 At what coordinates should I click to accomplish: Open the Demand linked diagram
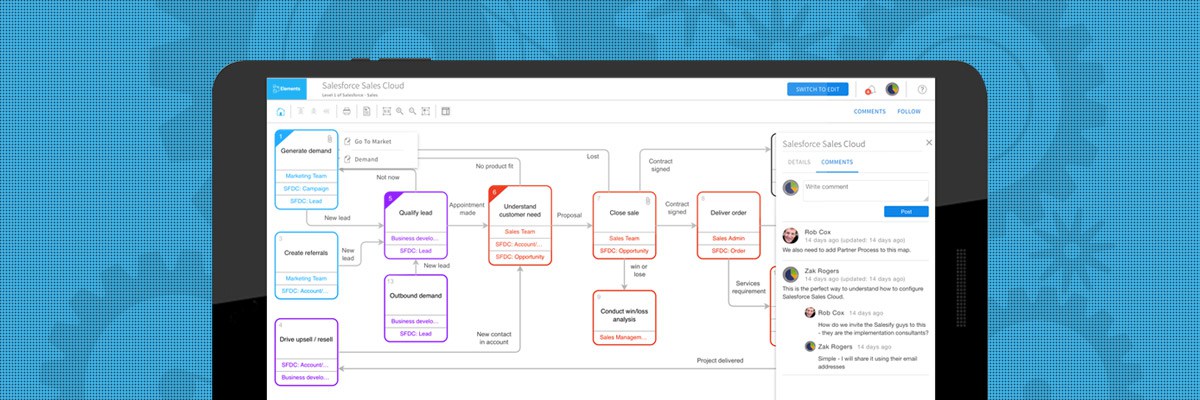pyautogui.click(x=365, y=159)
